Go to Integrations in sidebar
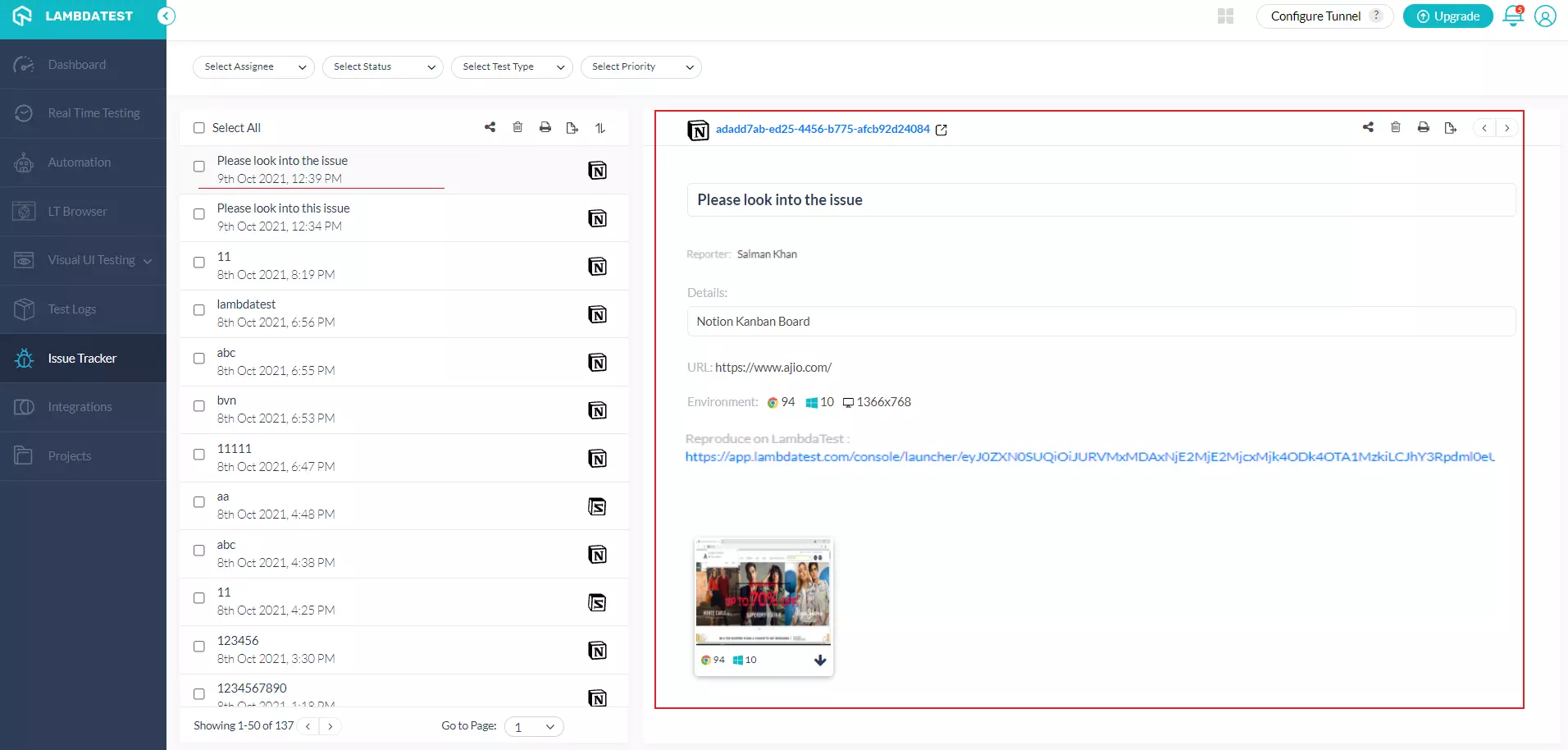 [80, 407]
